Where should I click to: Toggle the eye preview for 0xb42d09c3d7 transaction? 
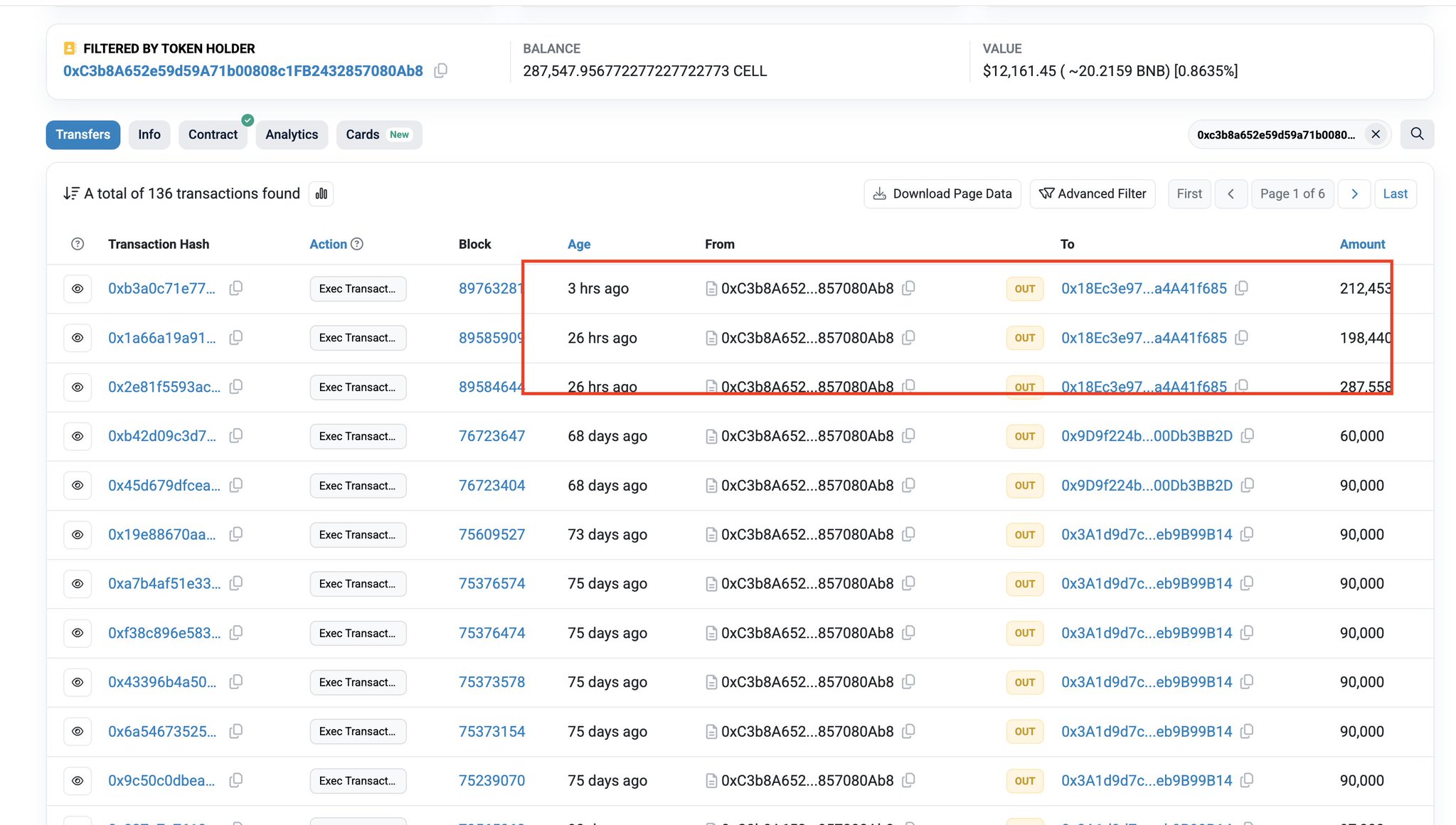78,436
